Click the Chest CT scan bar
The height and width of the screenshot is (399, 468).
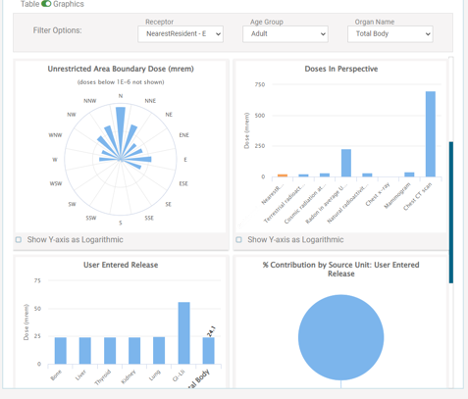click(431, 134)
